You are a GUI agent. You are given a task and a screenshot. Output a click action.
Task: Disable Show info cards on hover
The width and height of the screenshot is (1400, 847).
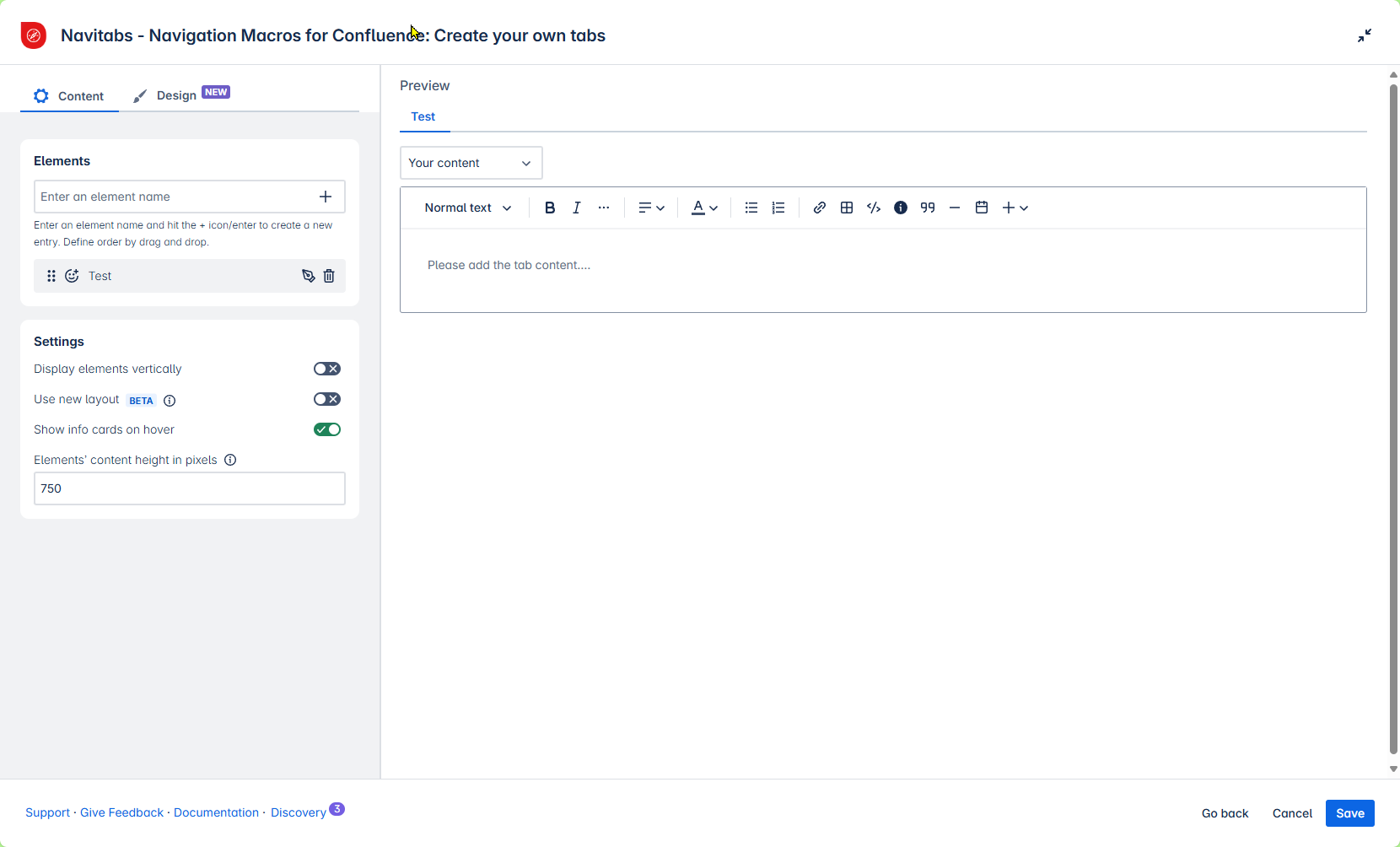(327, 429)
